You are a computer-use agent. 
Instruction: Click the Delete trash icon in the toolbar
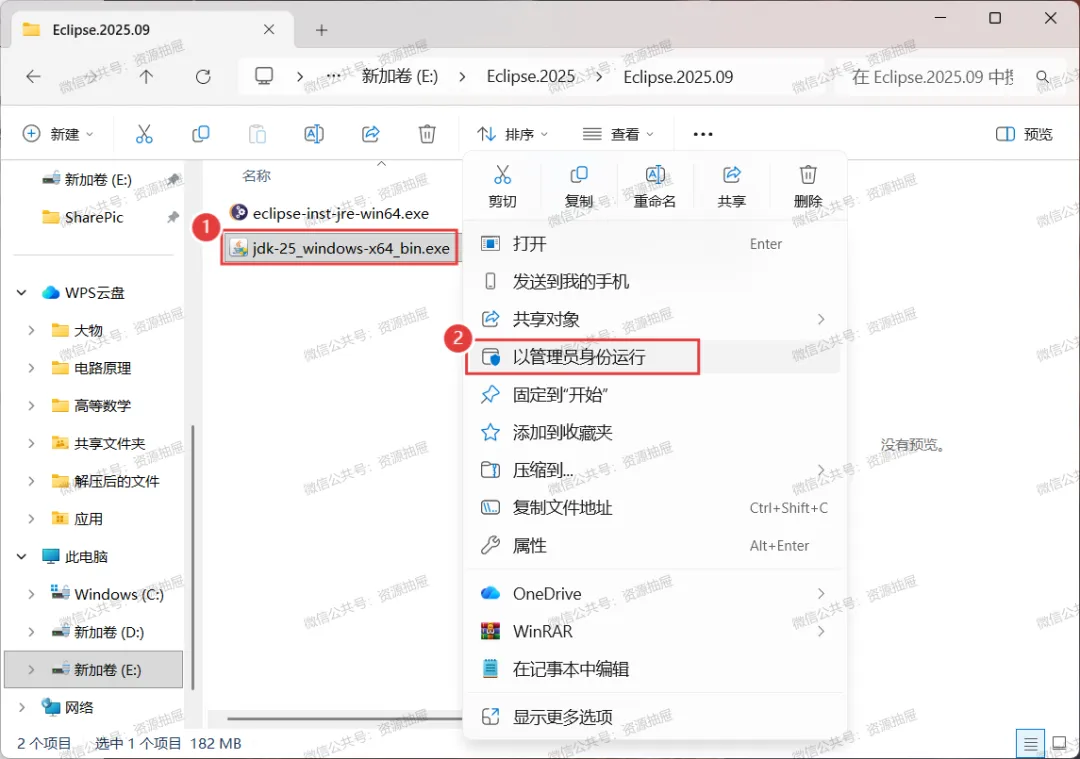[x=427, y=134]
